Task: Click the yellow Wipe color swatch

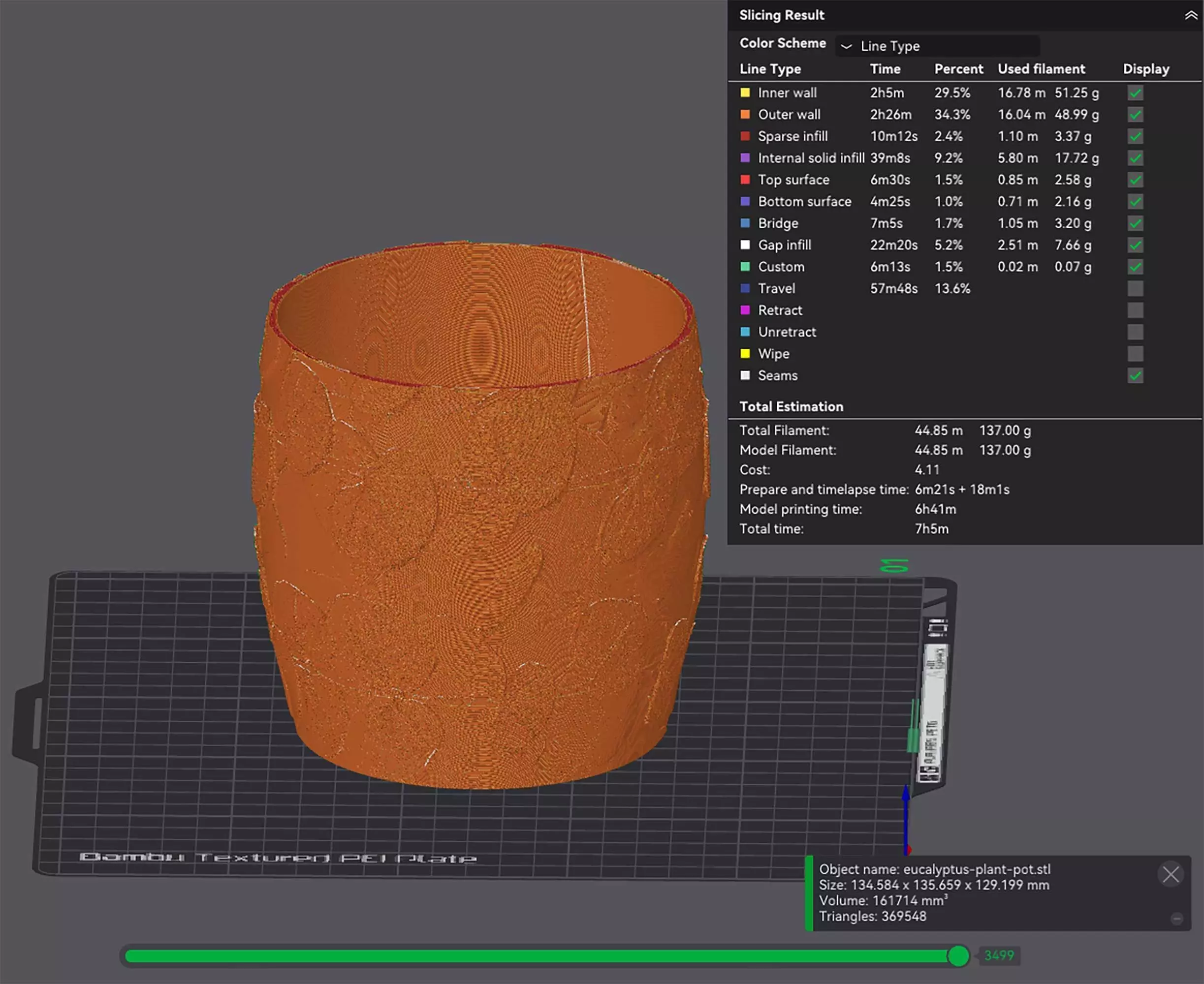Action: (x=745, y=354)
